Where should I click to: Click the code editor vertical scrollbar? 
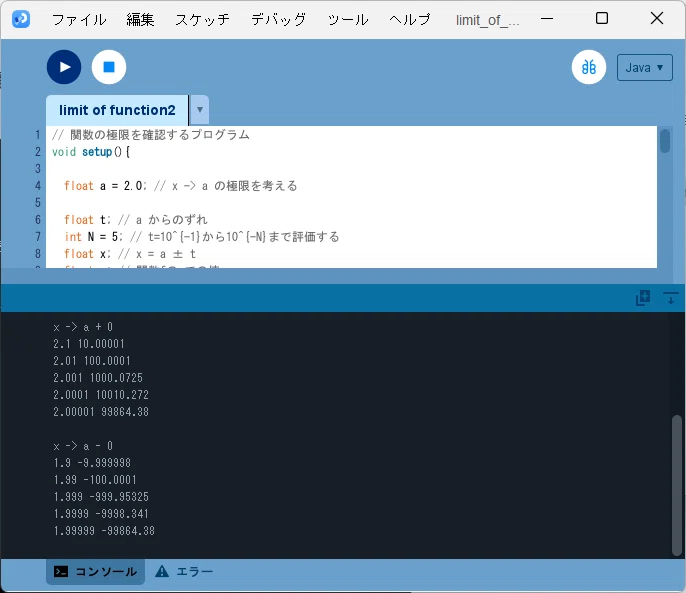665,141
